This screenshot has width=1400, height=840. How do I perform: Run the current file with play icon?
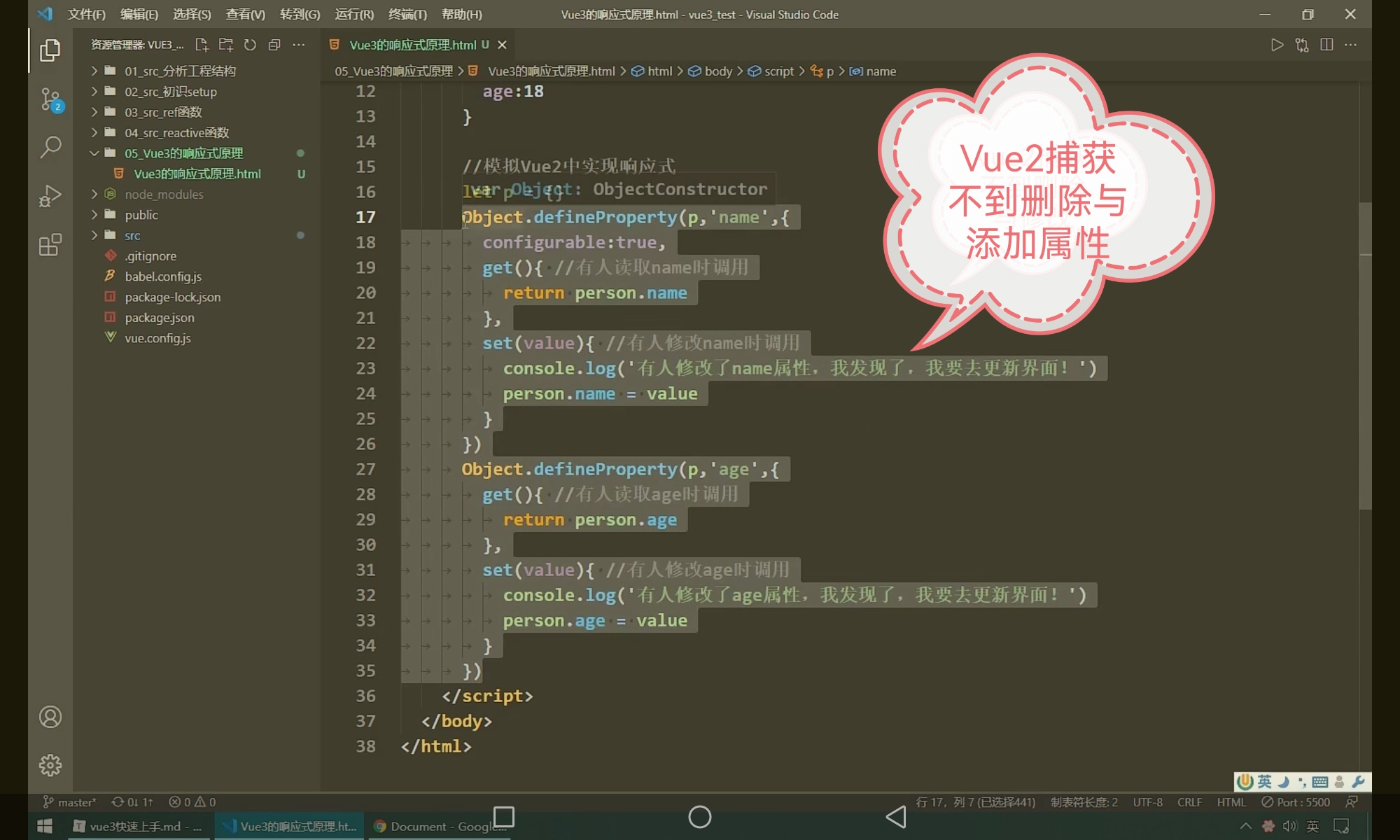click(1277, 45)
